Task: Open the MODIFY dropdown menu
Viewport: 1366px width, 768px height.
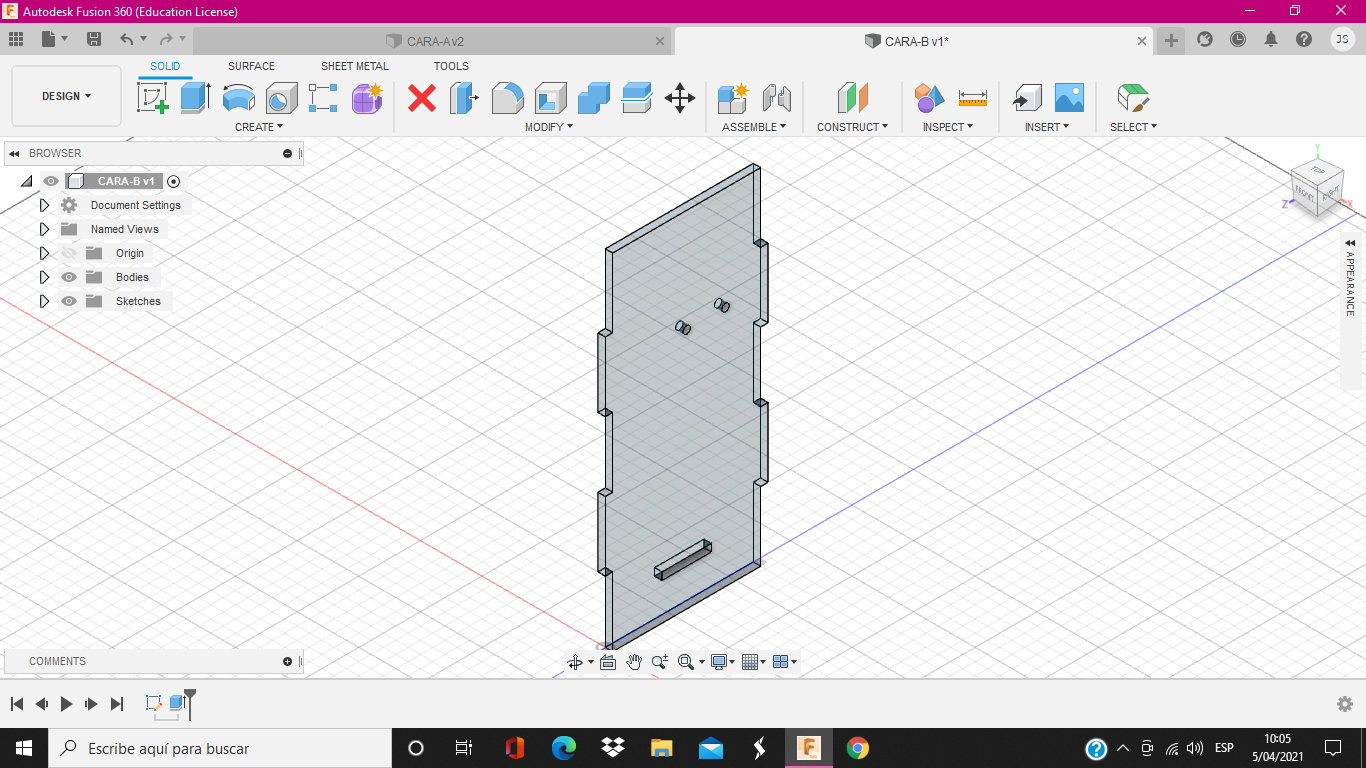Action: 549,127
